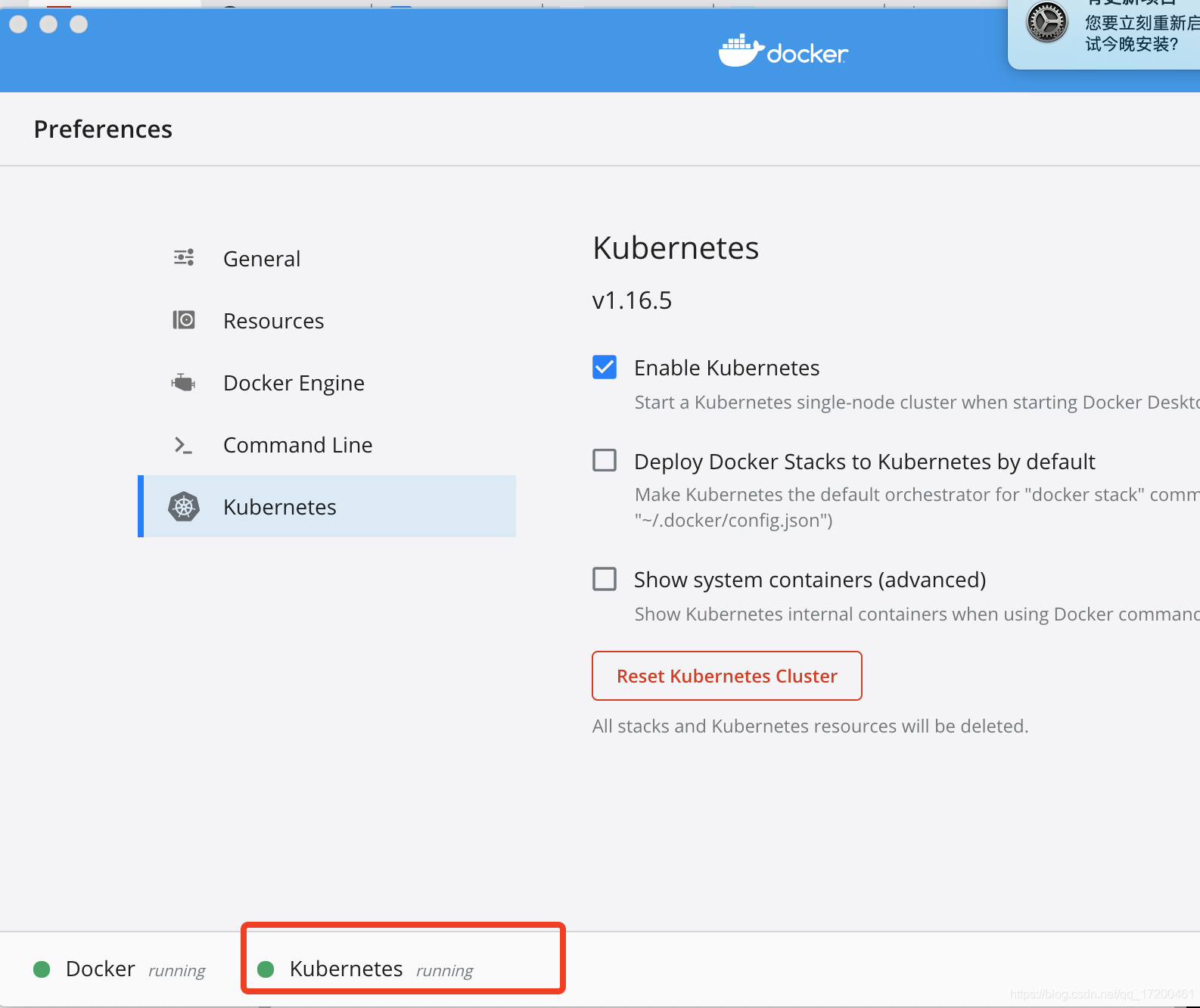1200x1008 pixels.
Task: Open the Resources preferences section
Action: (327, 321)
